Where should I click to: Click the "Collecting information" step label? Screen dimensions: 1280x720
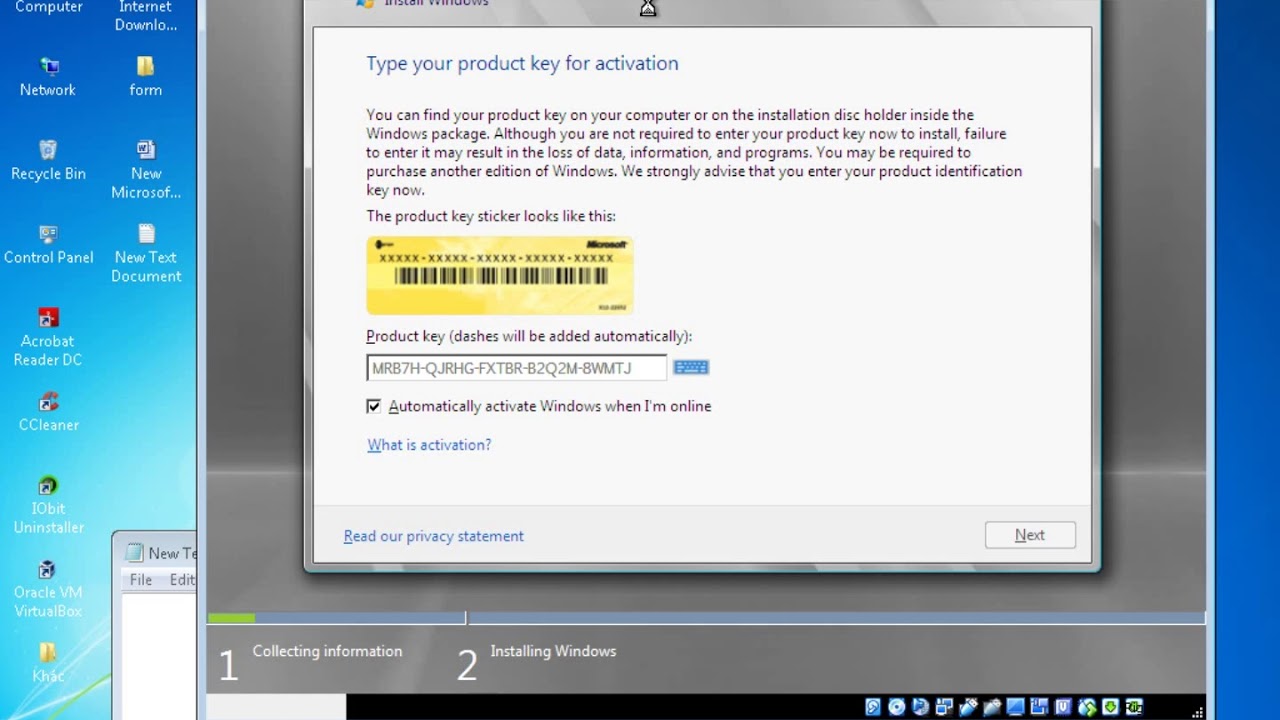327,651
